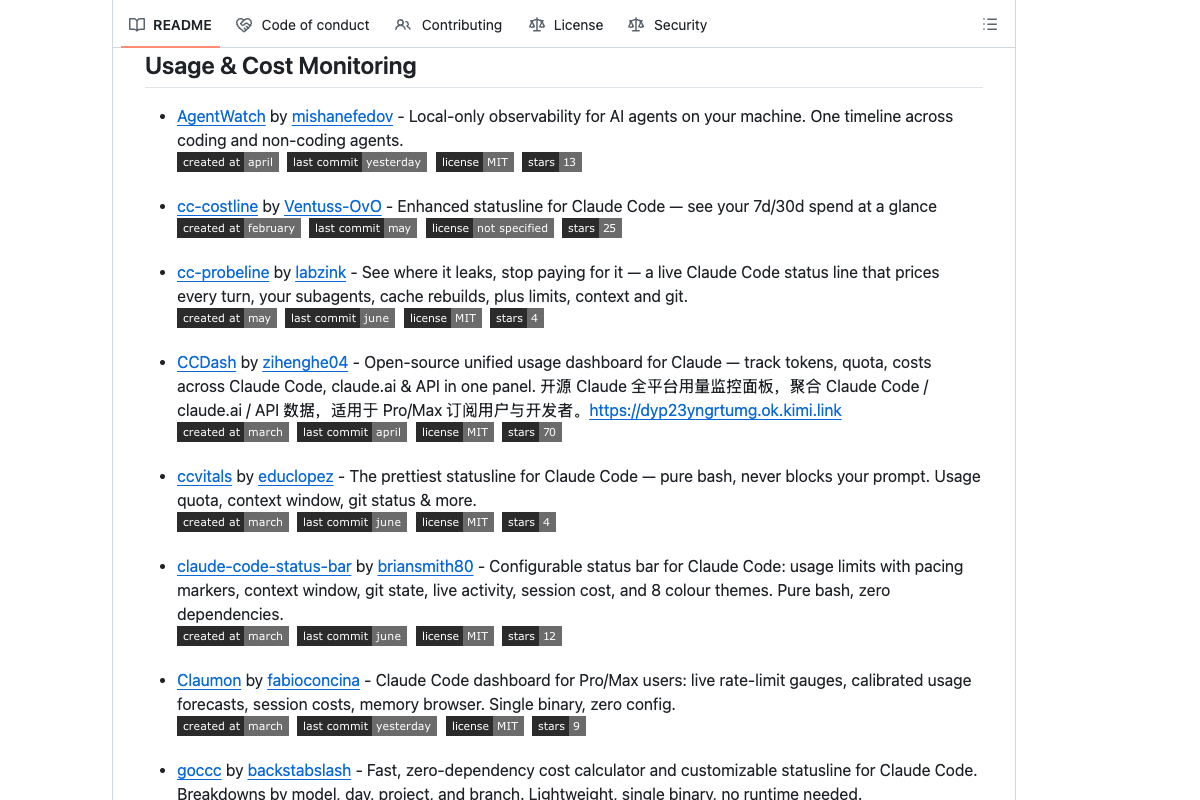Image resolution: width=1200 pixels, height=800 pixels.
Task: Click AgentWatch 'license MIT' badge
Action: click(474, 162)
